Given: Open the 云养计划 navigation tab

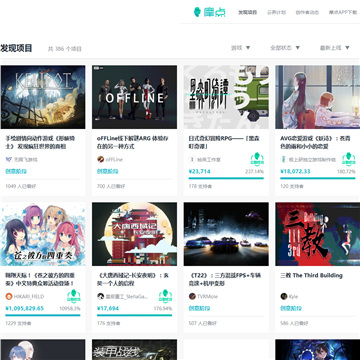Looking at the screenshot, I should (x=276, y=12).
